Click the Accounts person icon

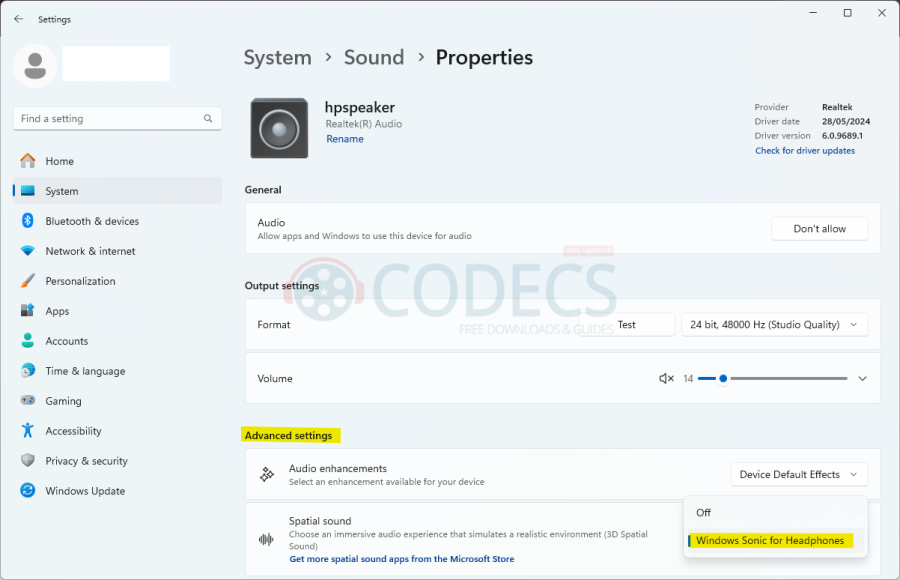pyautogui.click(x=28, y=341)
